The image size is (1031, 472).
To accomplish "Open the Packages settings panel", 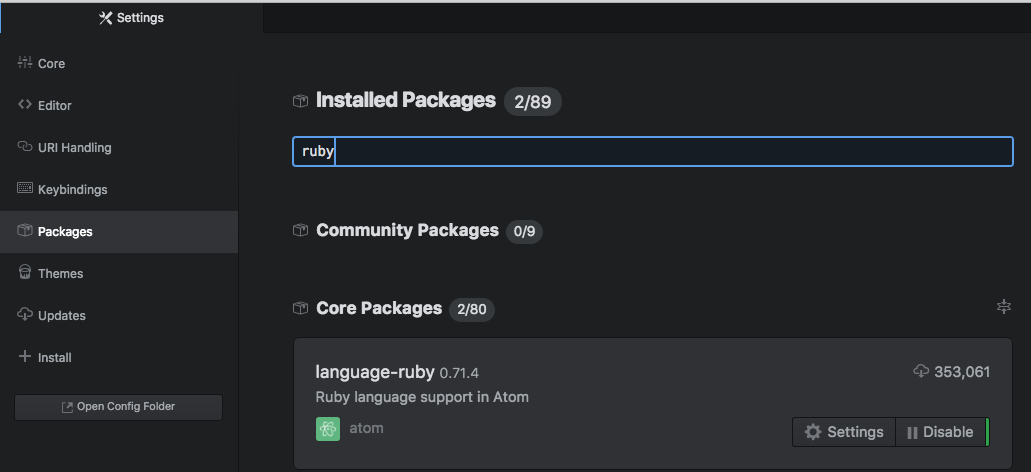I will pyautogui.click(x=65, y=231).
